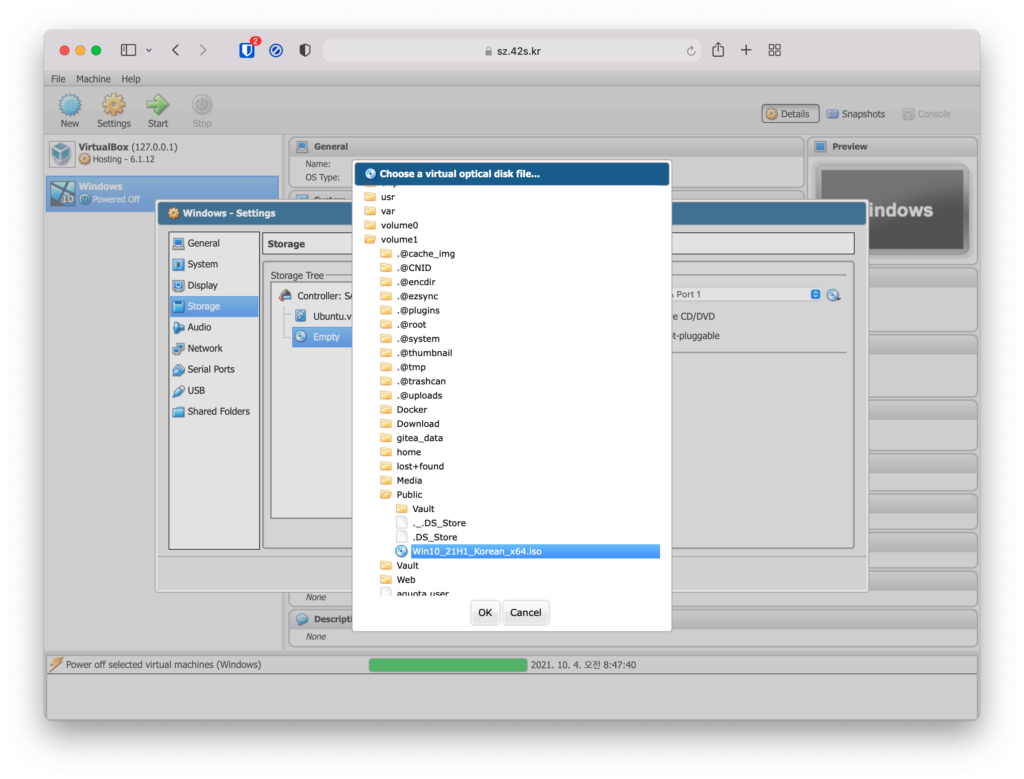Click the .@trashcan folder name
1024x779 pixels.
421,381
